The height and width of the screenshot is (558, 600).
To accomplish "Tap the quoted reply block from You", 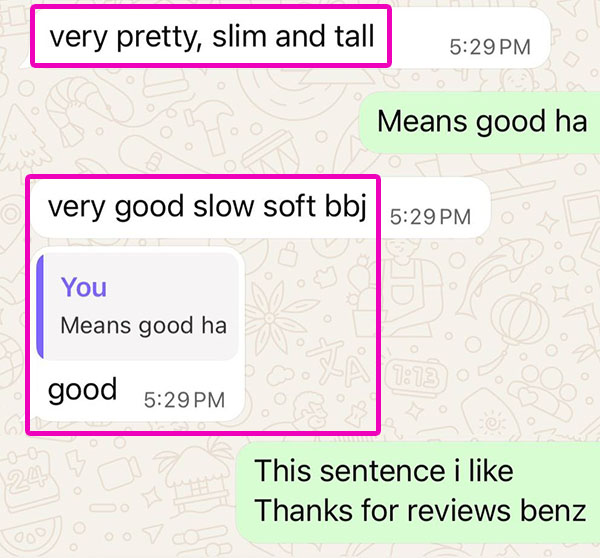I will [138, 307].
